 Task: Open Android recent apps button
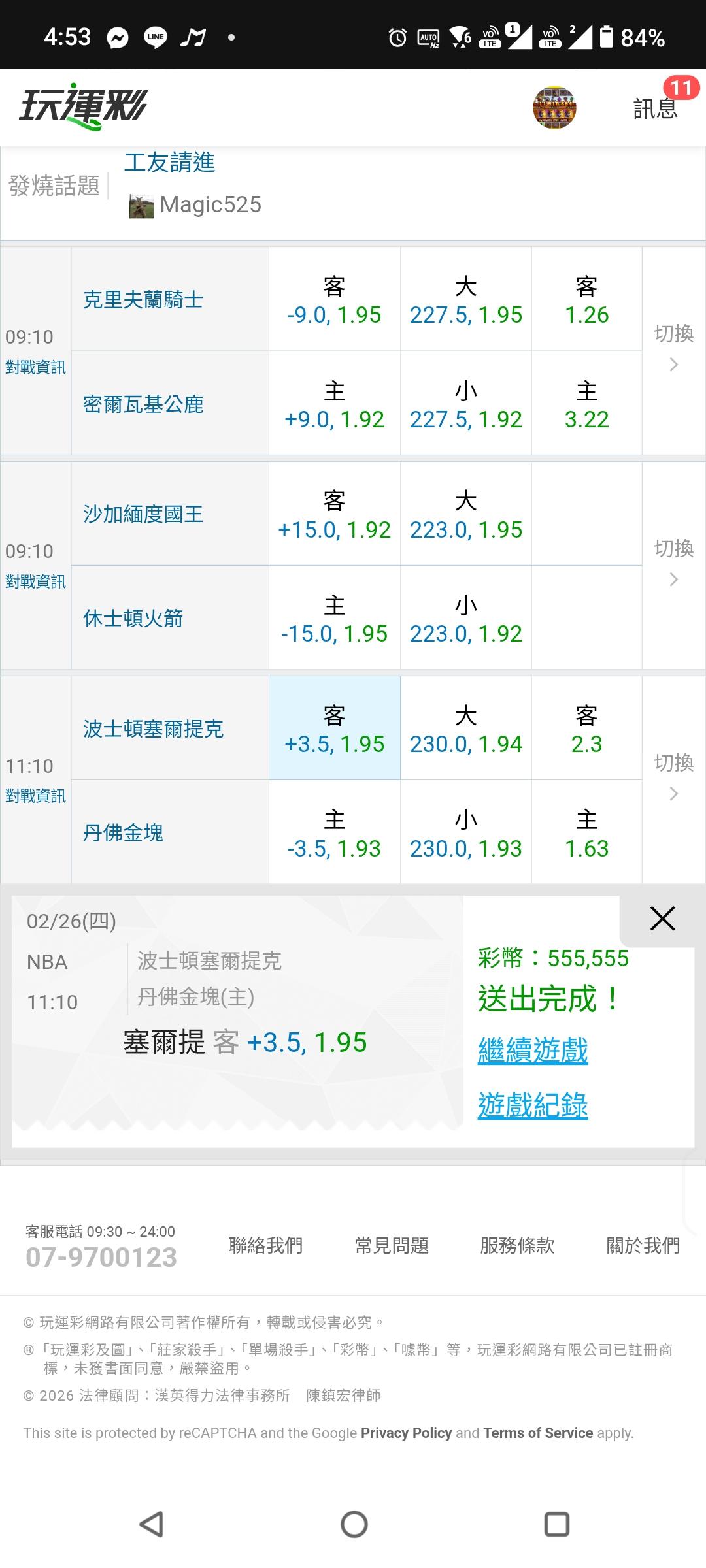(556, 1524)
